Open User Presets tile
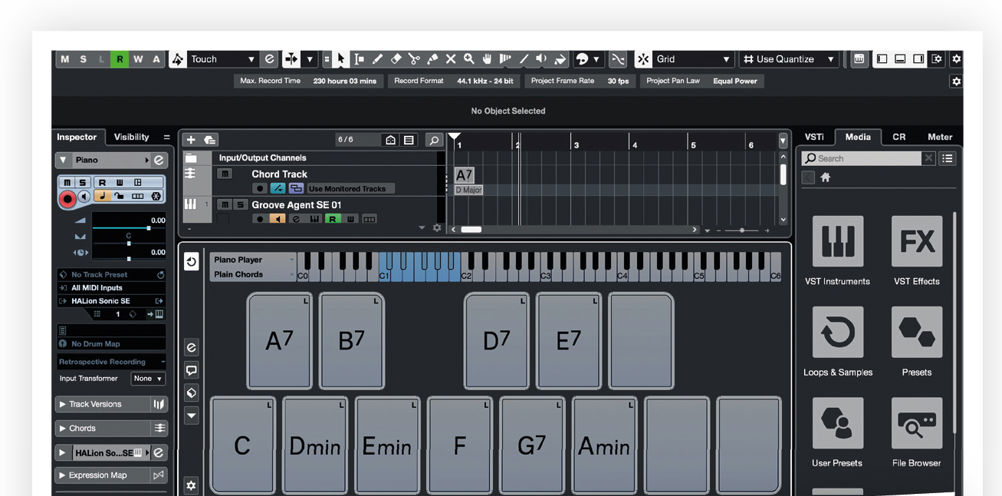The width and height of the screenshot is (1002, 496). tap(837, 423)
